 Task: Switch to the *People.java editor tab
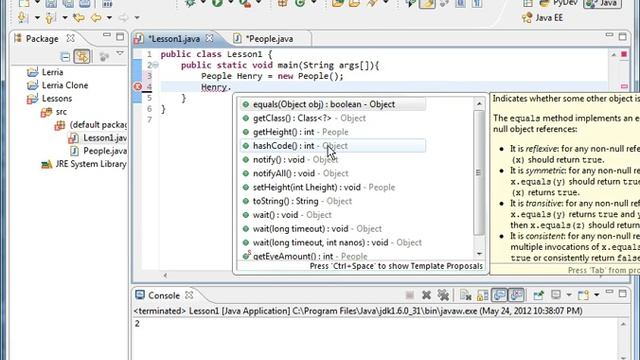point(269,39)
